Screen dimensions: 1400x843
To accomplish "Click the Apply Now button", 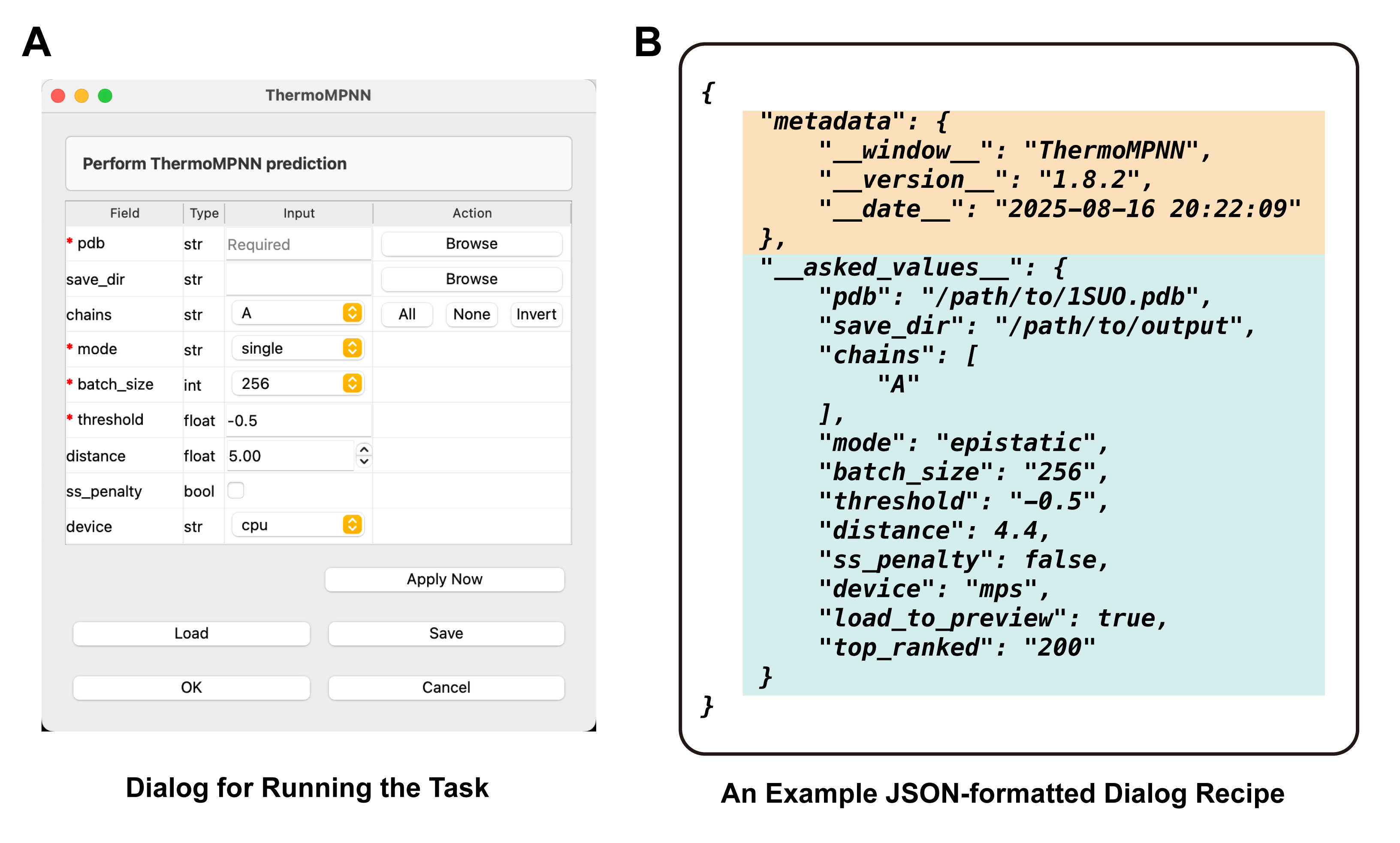I will point(445,579).
